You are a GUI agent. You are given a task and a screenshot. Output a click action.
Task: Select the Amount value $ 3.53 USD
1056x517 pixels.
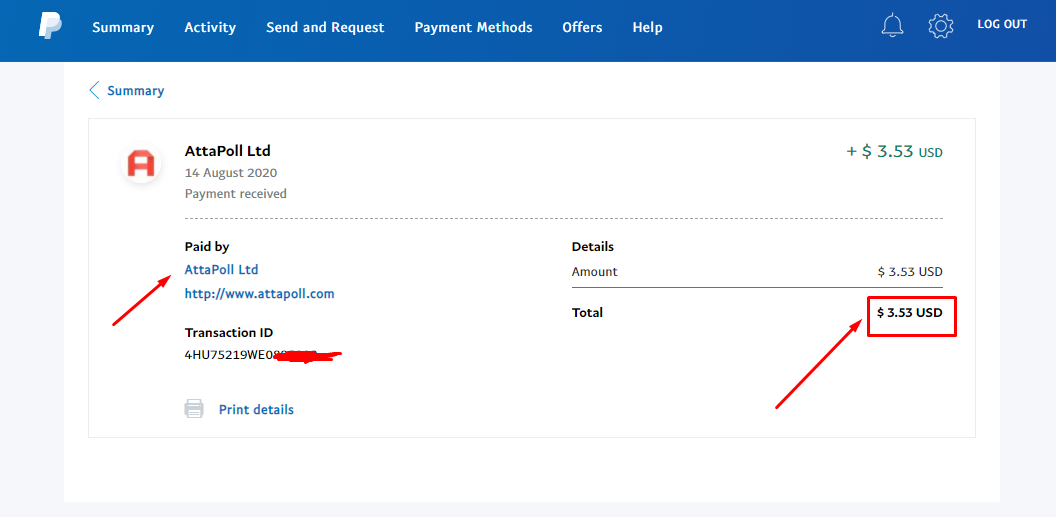[911, 272]
